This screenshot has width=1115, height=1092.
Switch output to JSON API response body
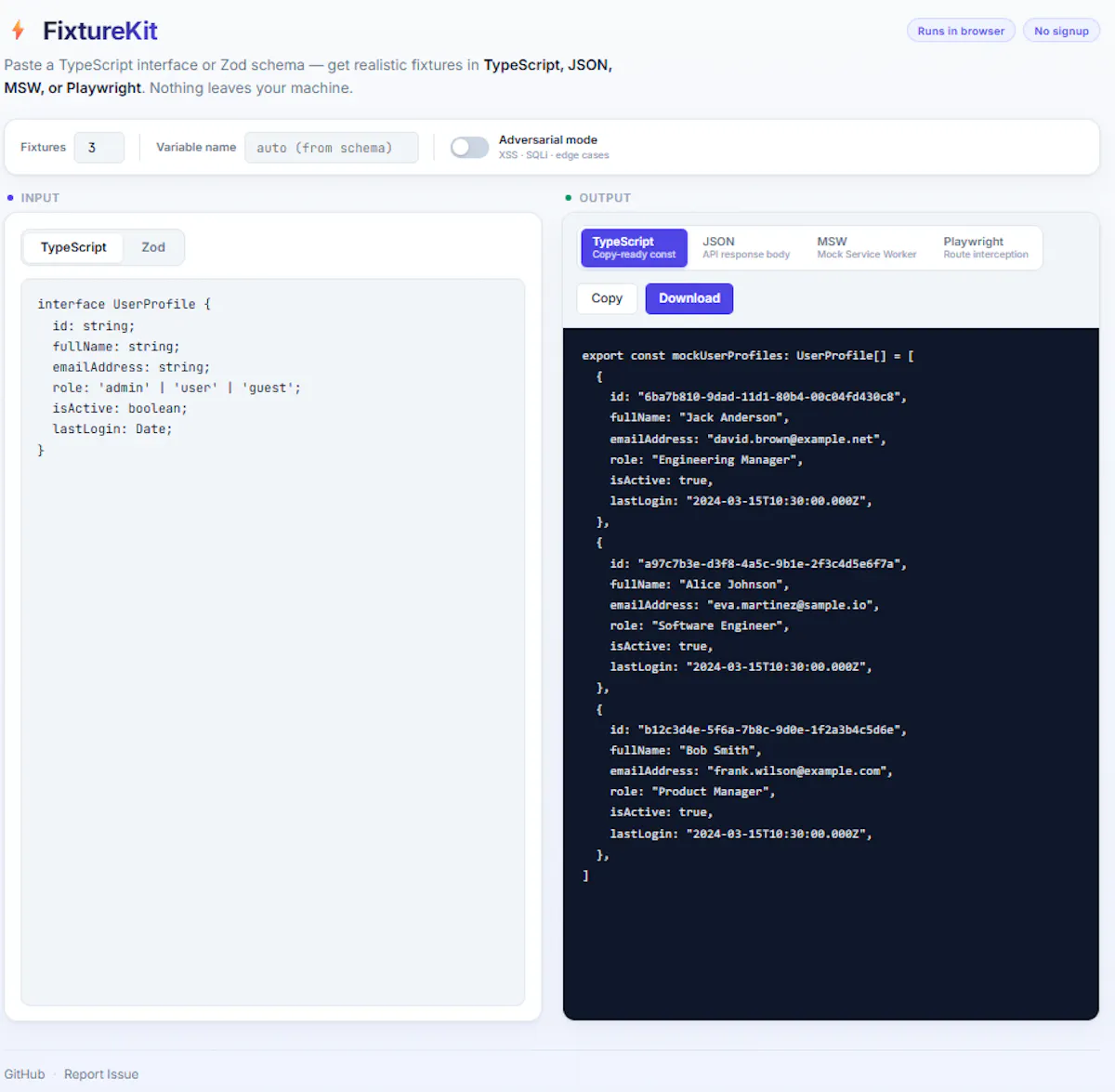(x=746, y=247)
